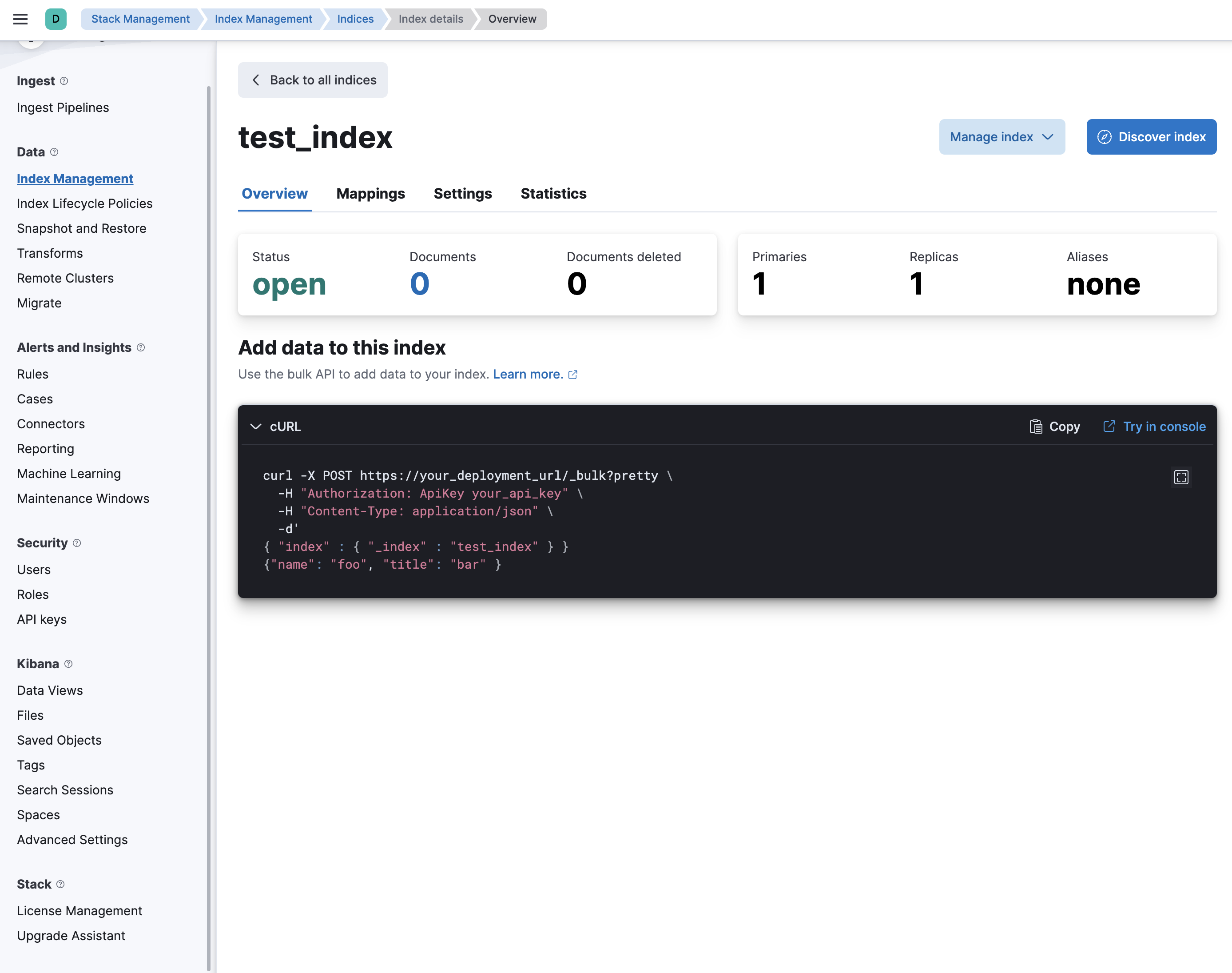The image size is (1232, 973).
Task: Click the Copy cURL command icon
Action: [x=1036, y=426]
